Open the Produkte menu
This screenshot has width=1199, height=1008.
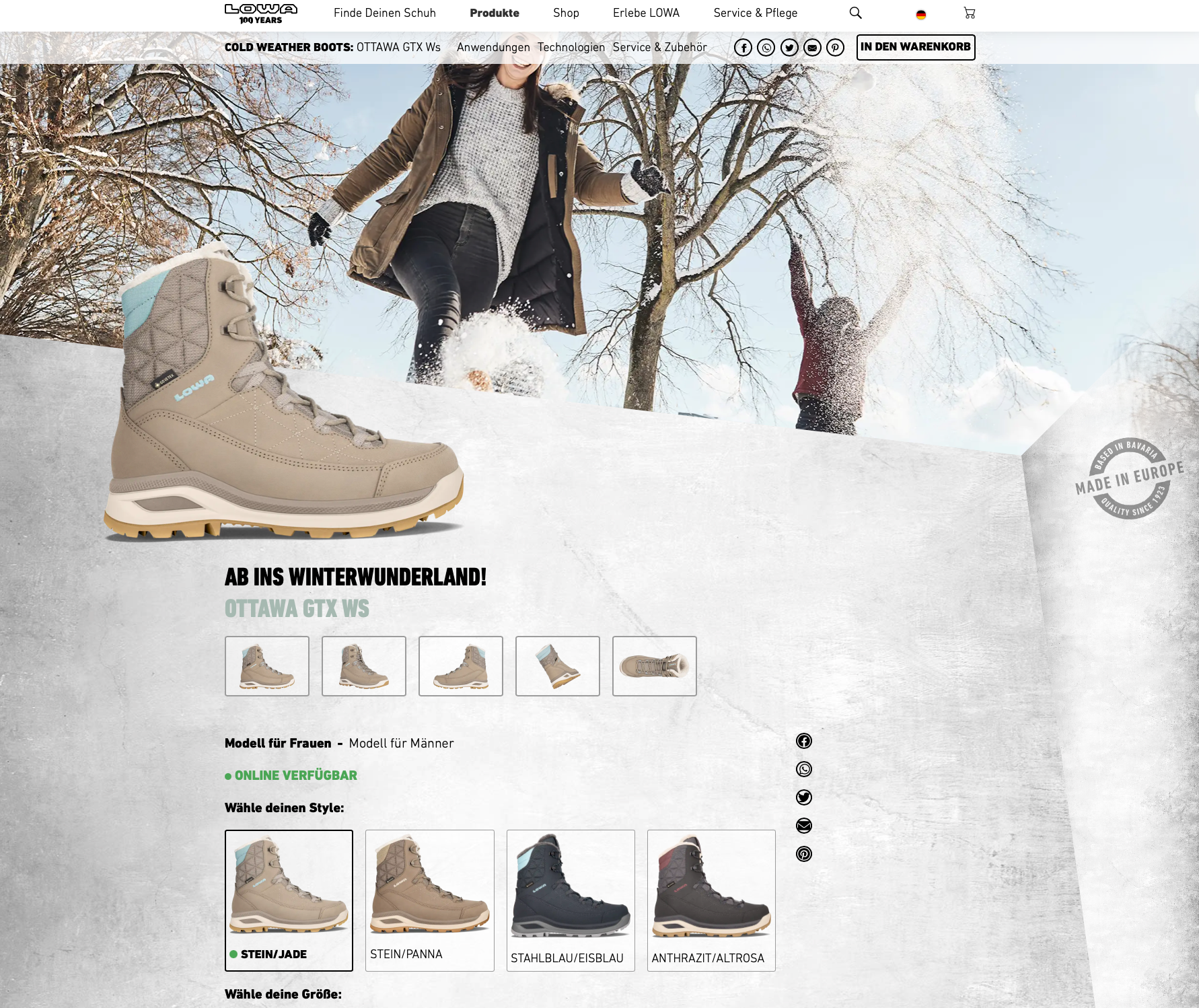[495, 13]
